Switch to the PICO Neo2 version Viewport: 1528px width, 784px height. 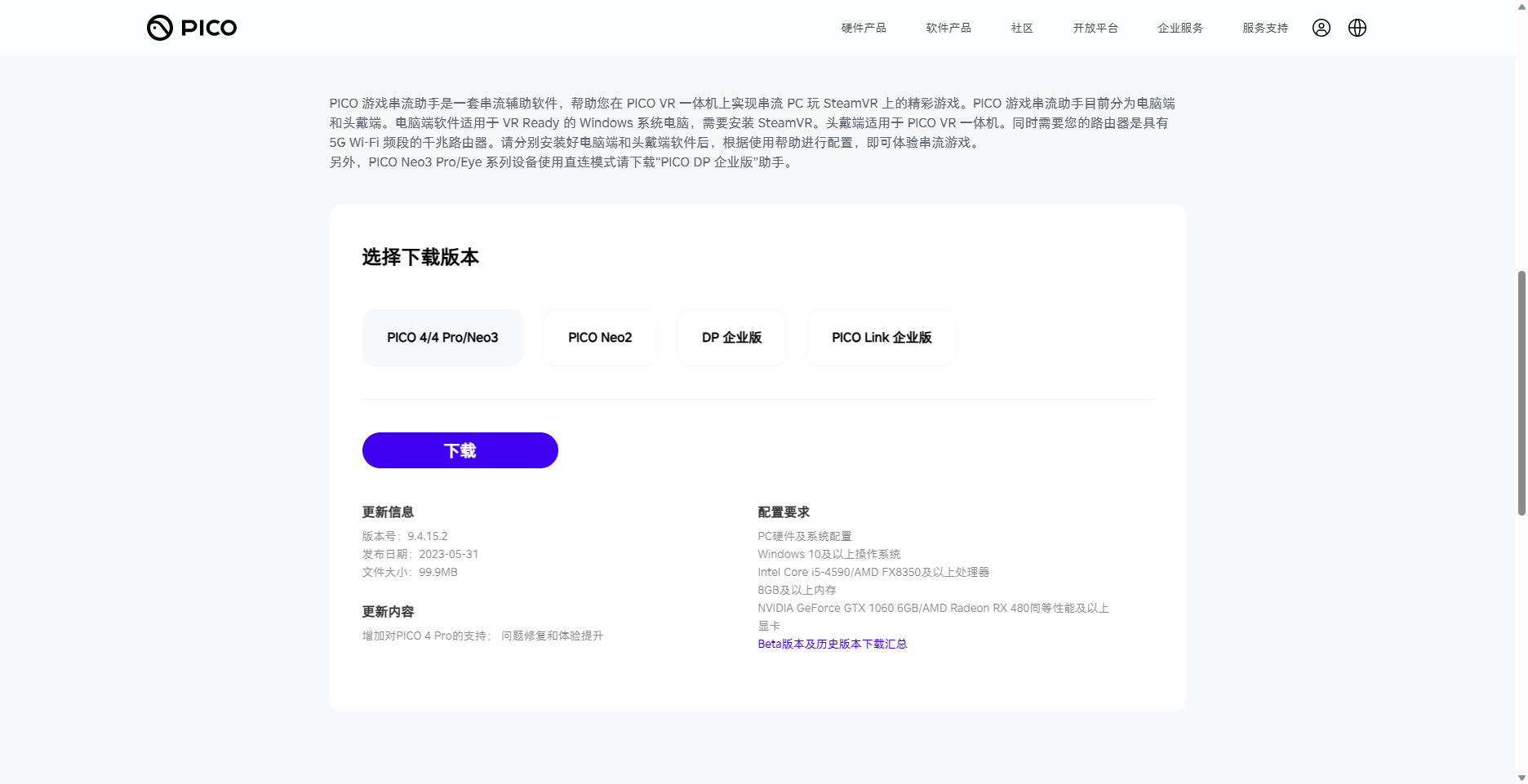(x=600, y=338)
